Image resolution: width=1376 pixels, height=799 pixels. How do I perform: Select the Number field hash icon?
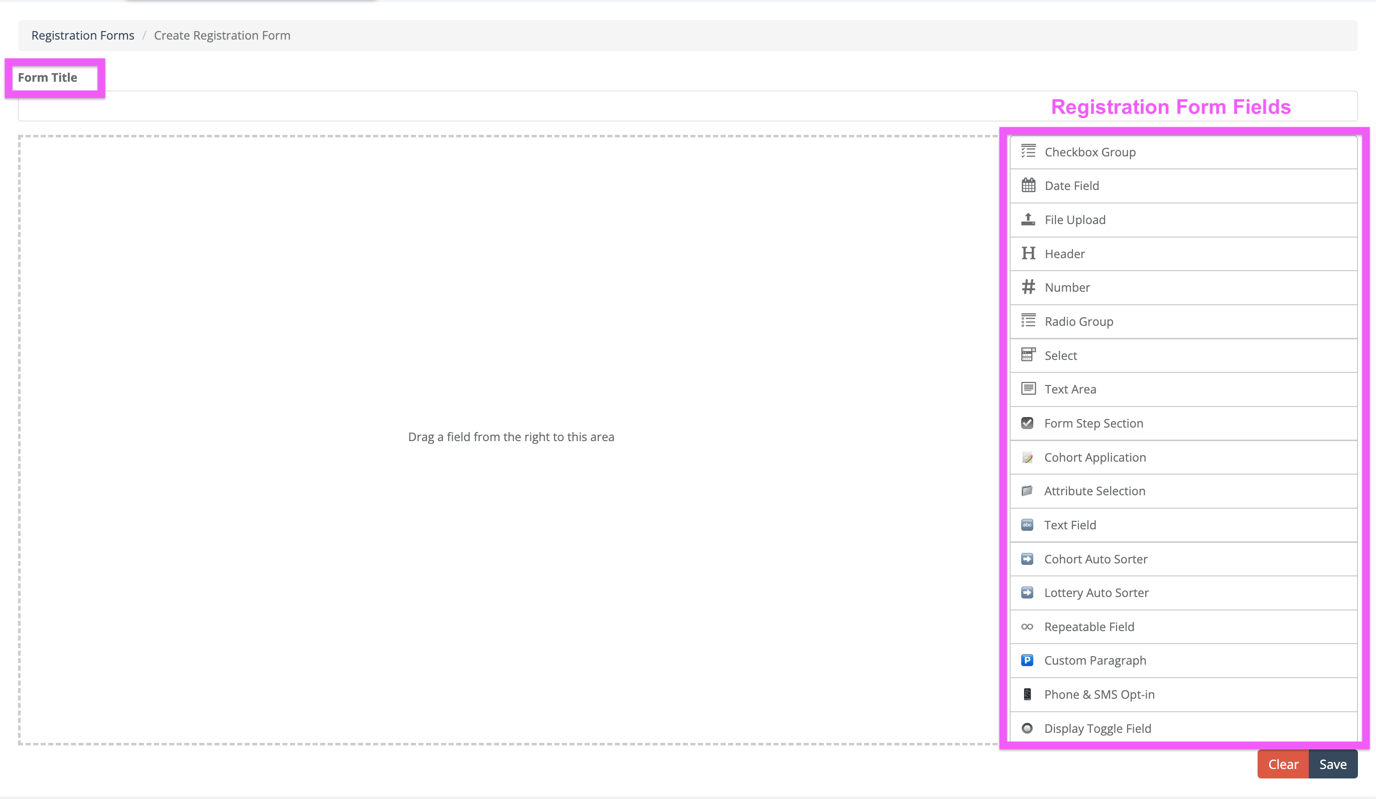[1026, 287]
